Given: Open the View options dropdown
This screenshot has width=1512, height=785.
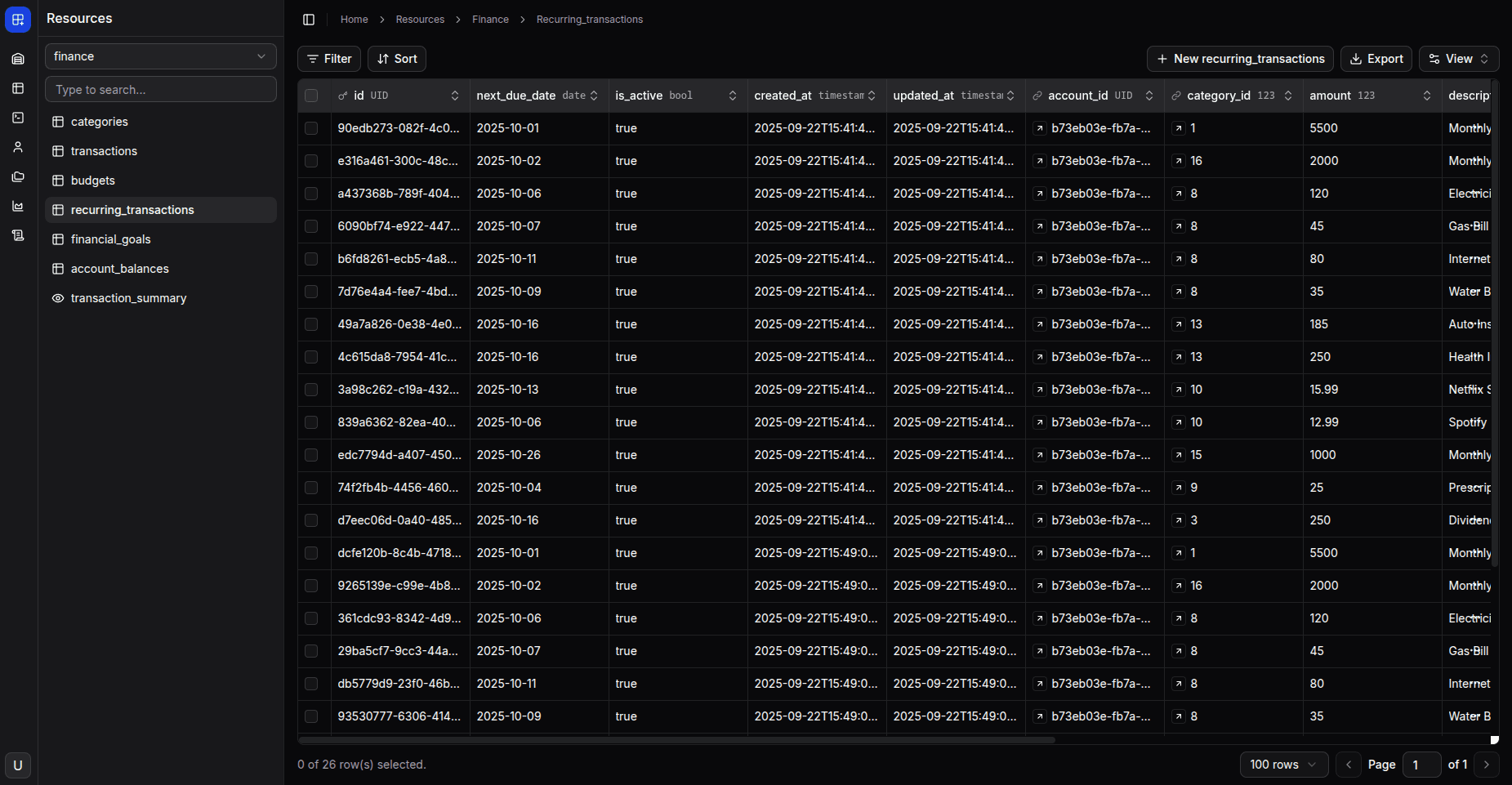Looking at the screenshot, I should pyautogui.click(x=1458, y=59).
